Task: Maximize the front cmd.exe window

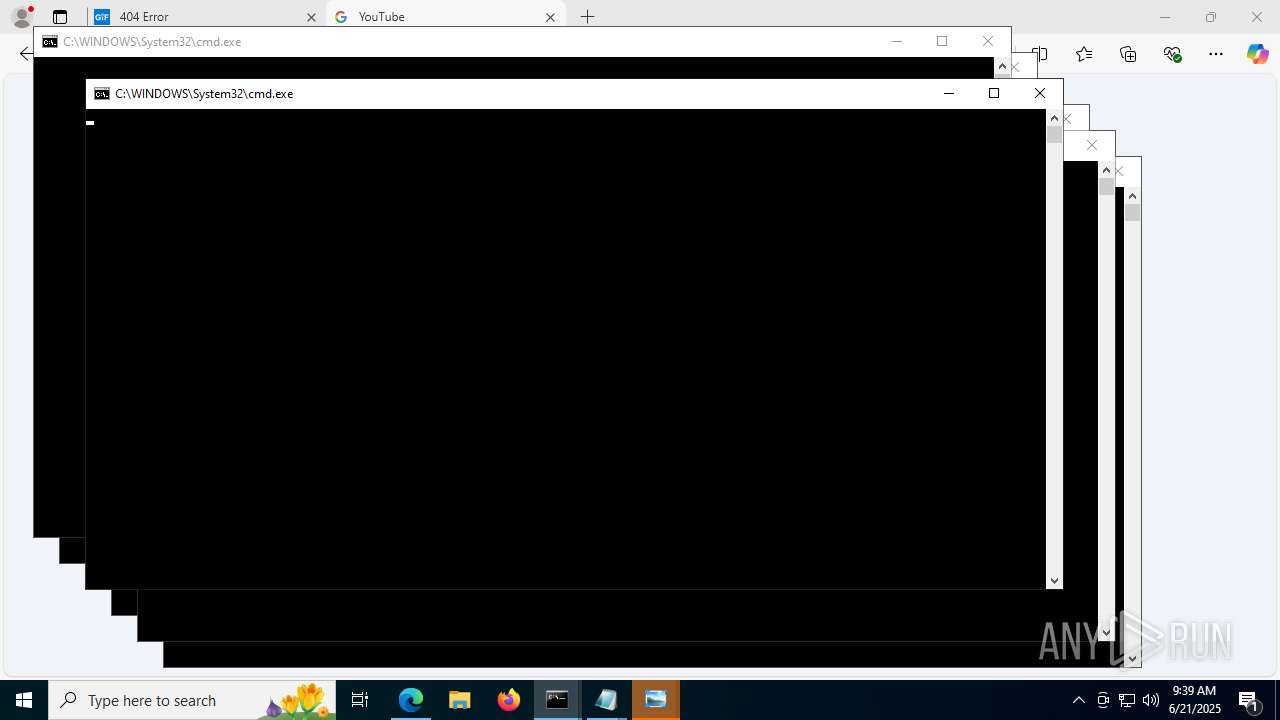Action: tap(994, 94)
